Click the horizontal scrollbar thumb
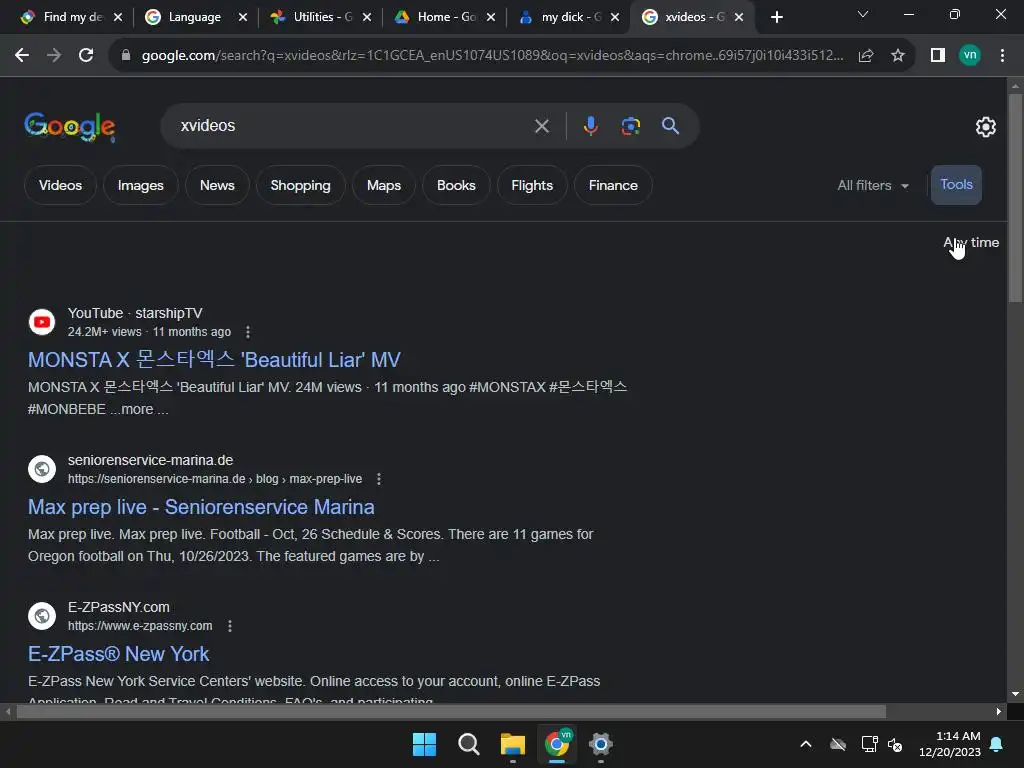The height and width of the screenshot is (768, 1024). (x=451, y=712)
